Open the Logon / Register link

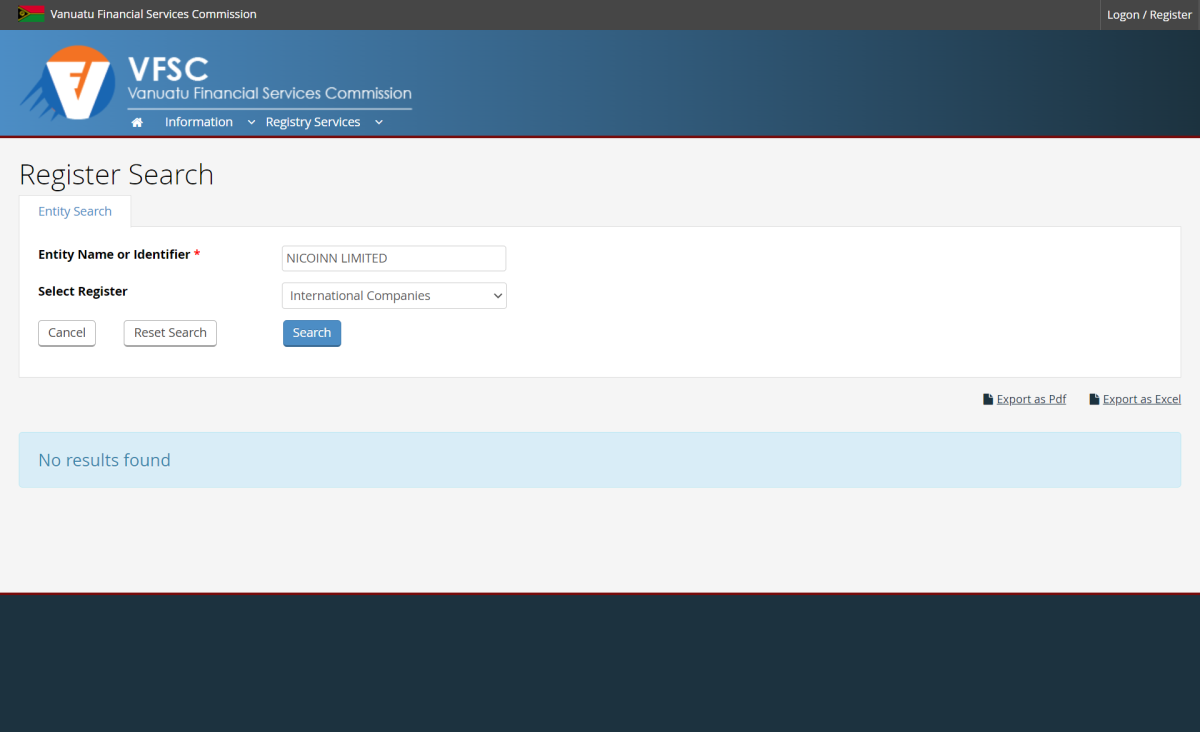tap(1149, 15)
